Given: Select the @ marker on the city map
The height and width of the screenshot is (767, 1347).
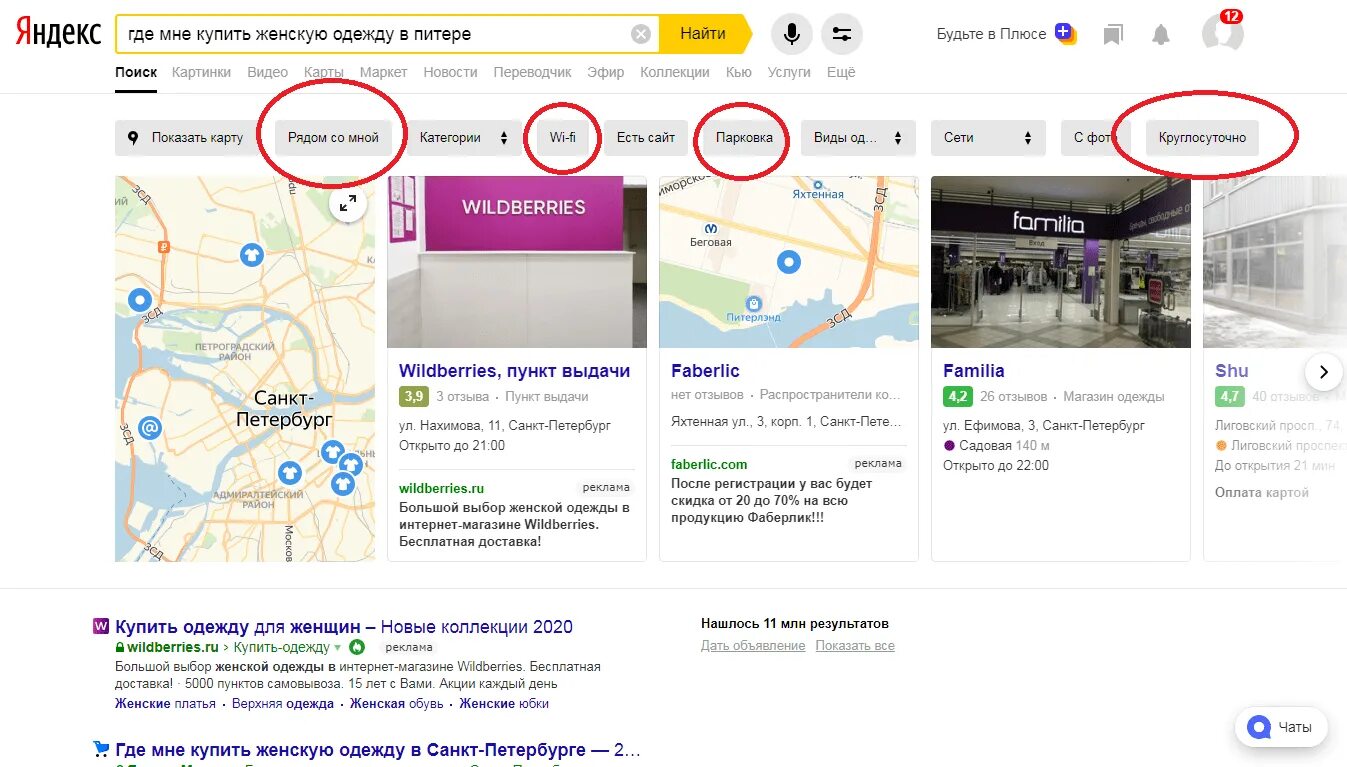Looking at the screenshot, I should [150, 428].
